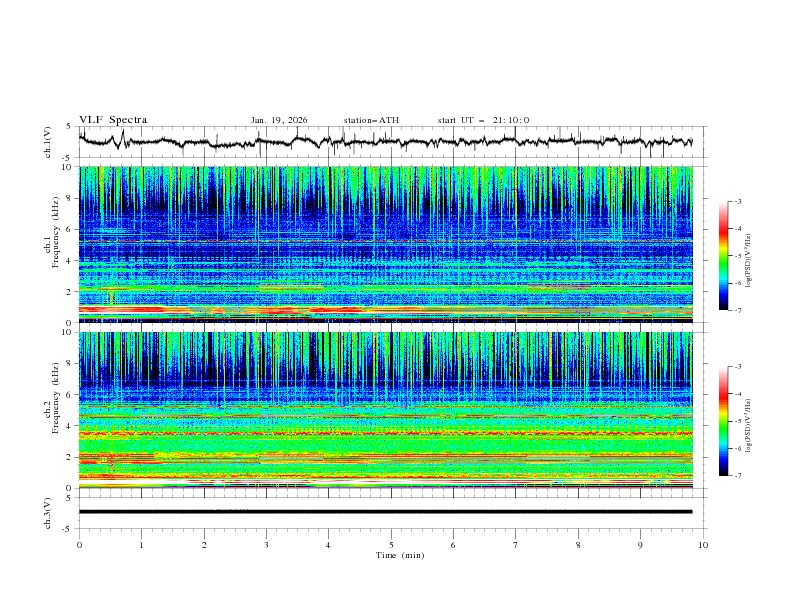The image size is (792, 612).
Task: Click the ch.2 spectrogram color scale bar
Action: 723,421
